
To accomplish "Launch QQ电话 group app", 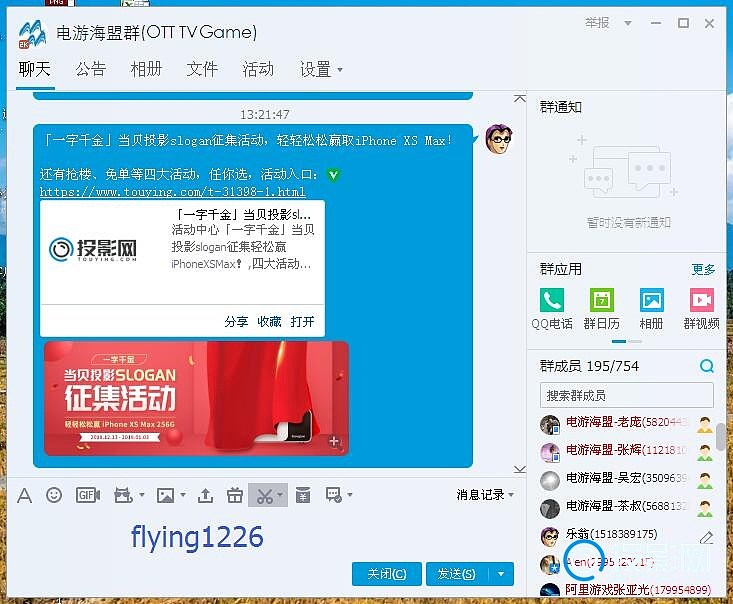I will click(x=552, y=308).
